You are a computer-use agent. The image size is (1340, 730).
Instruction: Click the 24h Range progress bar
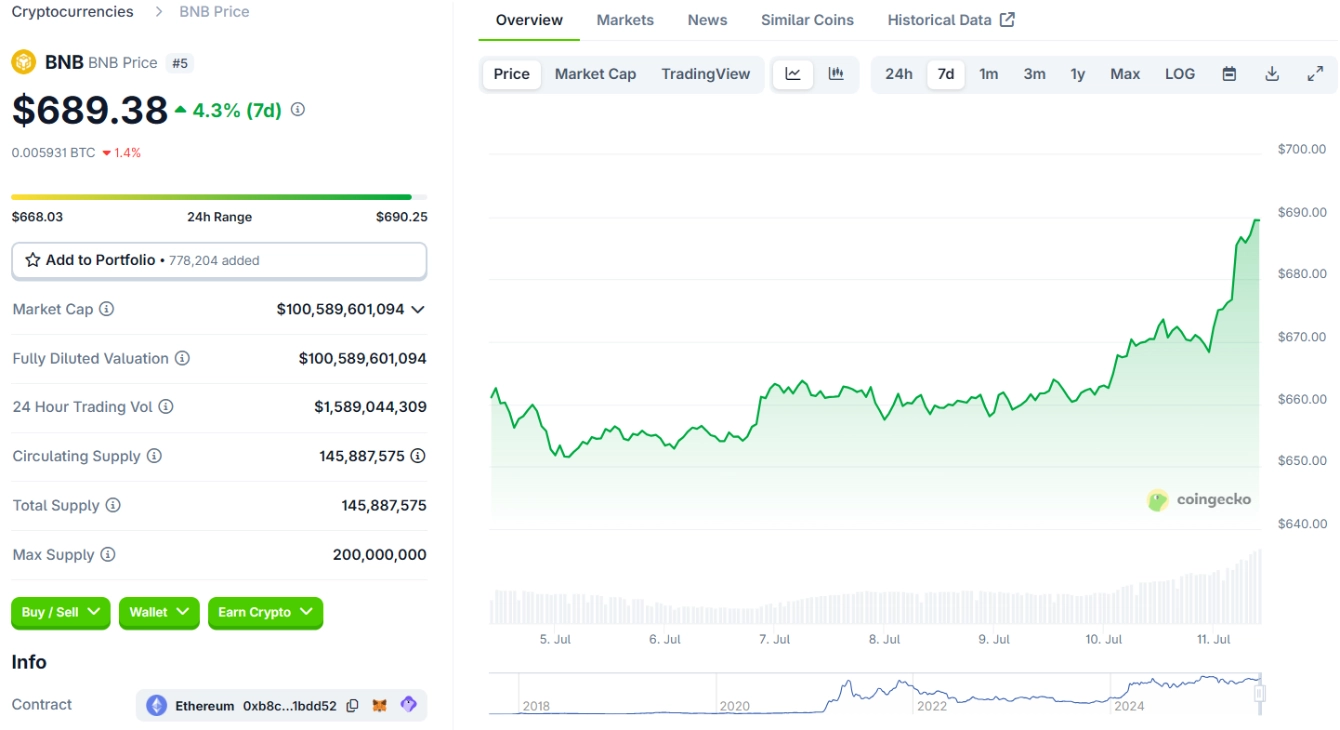click(219, 197)
